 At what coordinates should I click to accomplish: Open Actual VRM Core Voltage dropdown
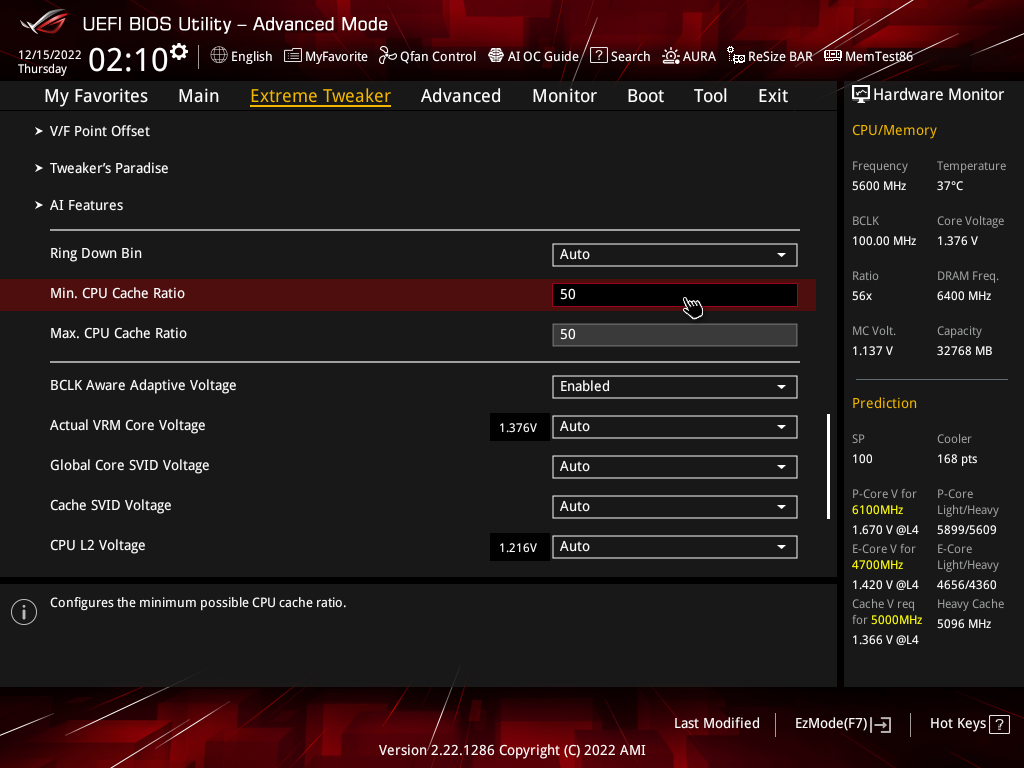click(x=675, y=426)
